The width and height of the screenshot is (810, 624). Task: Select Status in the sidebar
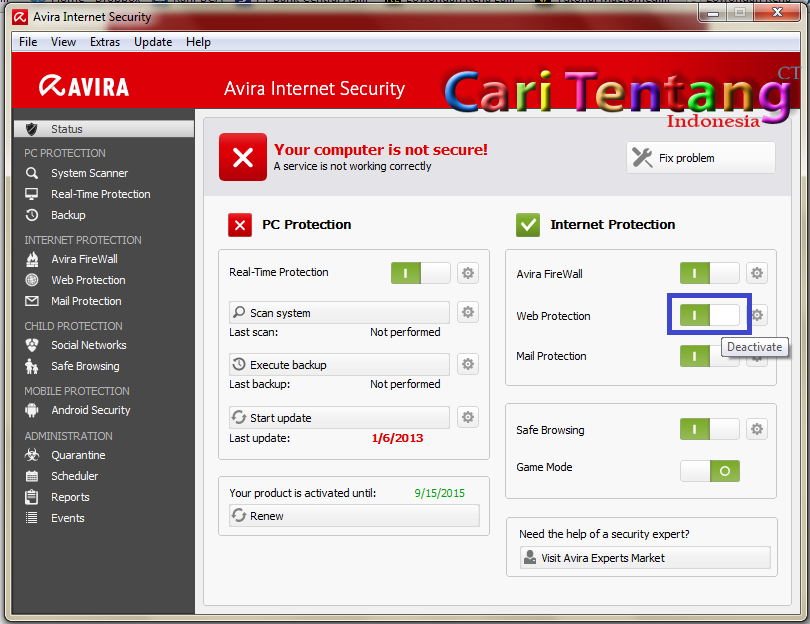point(104,129)
